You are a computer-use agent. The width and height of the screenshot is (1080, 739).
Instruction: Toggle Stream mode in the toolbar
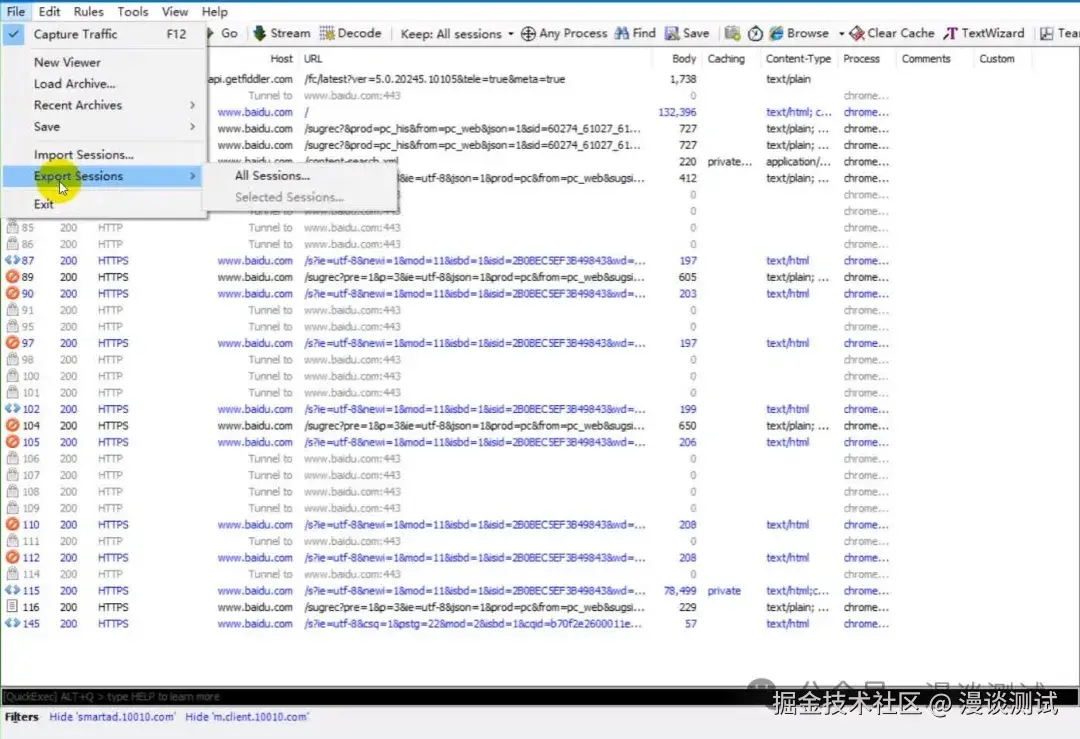point(282,33)
